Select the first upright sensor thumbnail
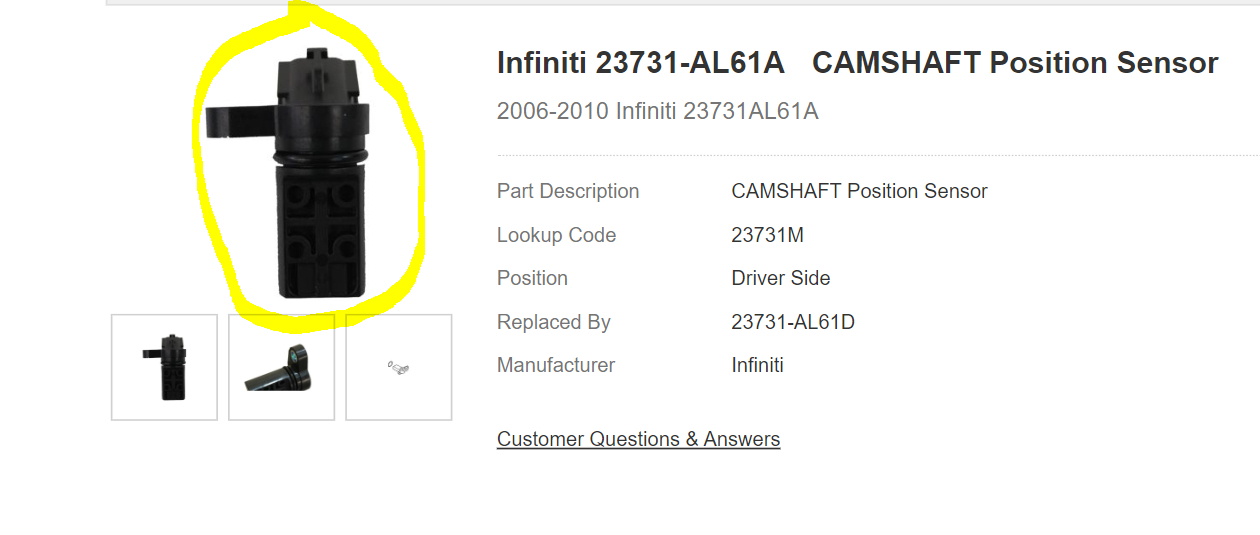This screenshot has width=1260, height=535. click(164, 367)
